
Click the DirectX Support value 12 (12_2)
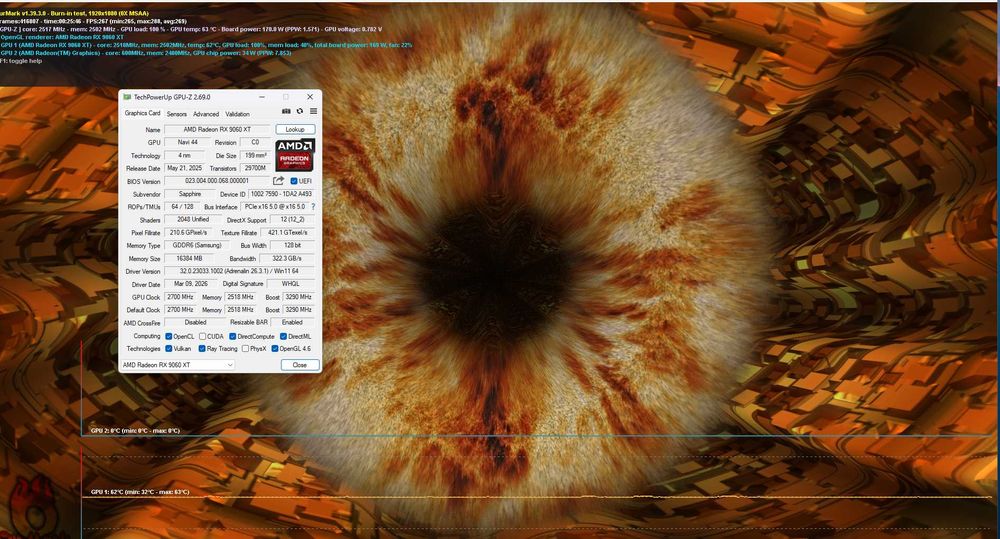(x=292, y=219)
